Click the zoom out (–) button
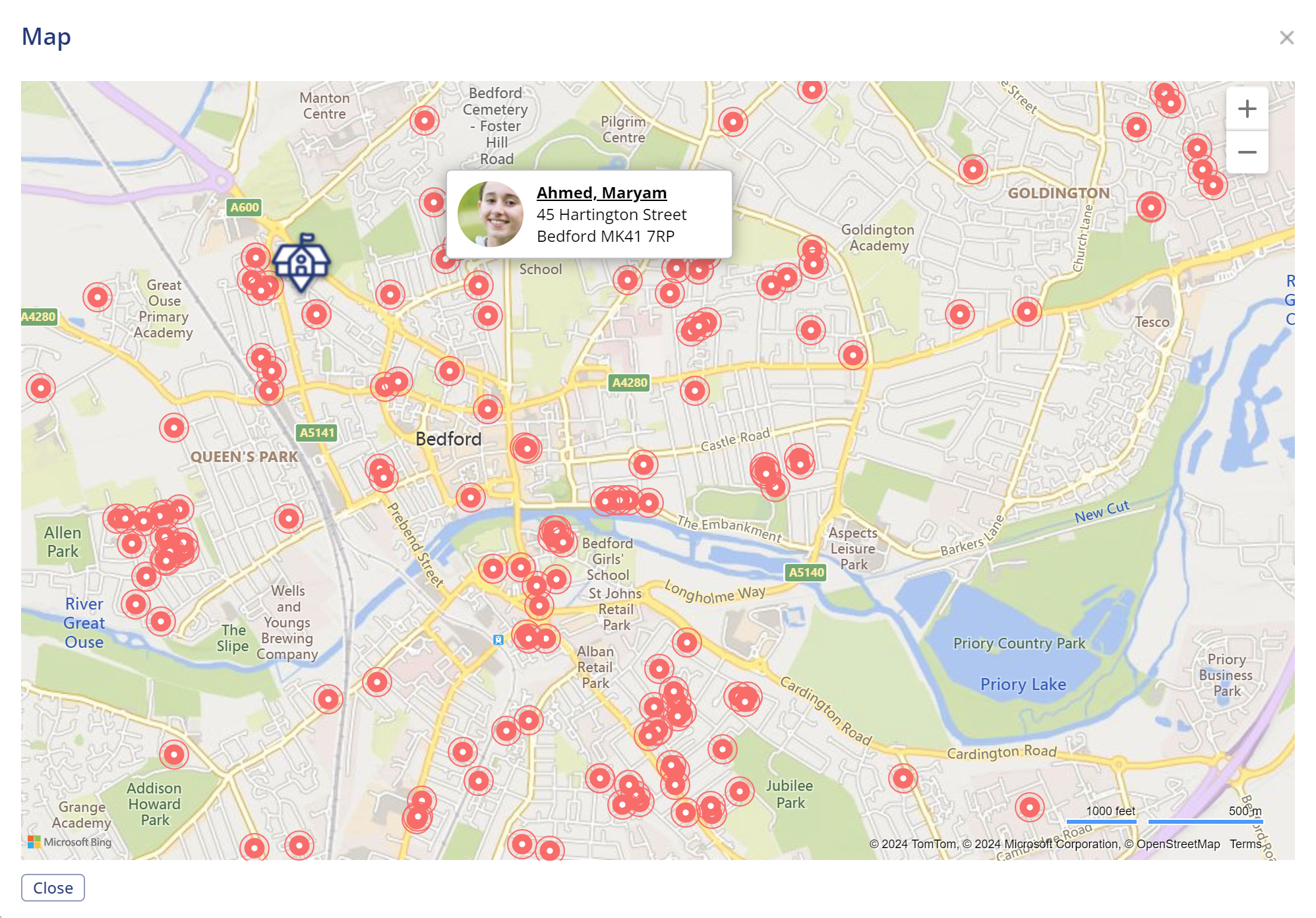This screenshot has width=1316, height=918. click(1248, 152)
